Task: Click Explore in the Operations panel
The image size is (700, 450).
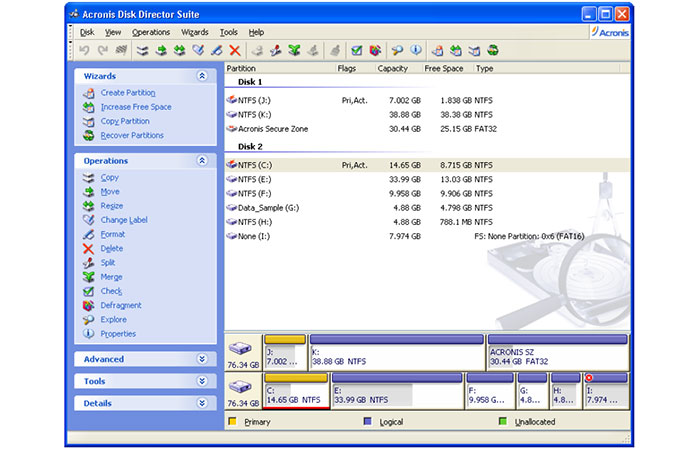Action: tap(113, 320)
